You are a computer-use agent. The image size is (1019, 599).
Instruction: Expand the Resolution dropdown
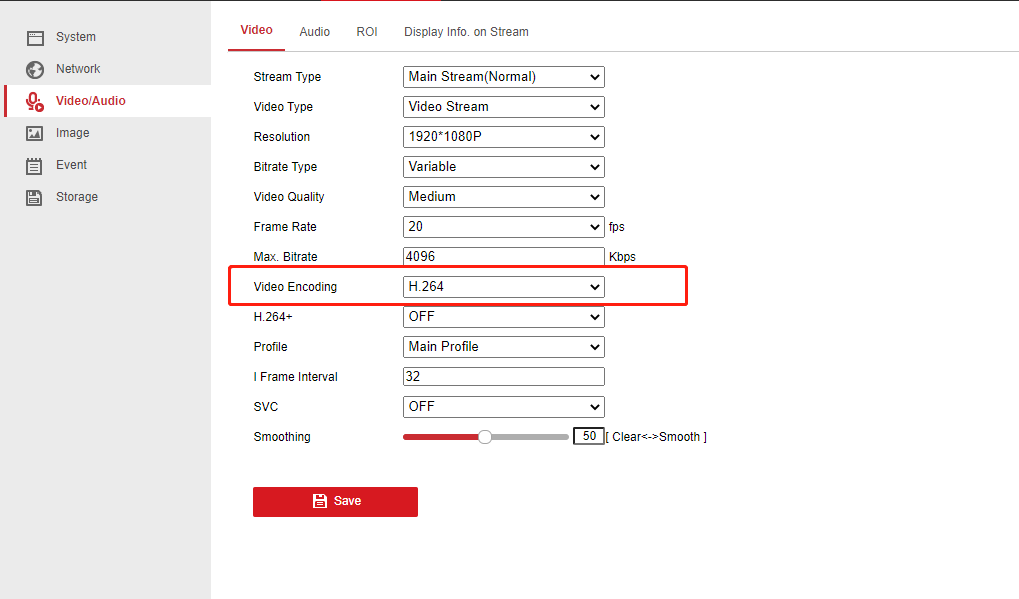tap(504, 136)
